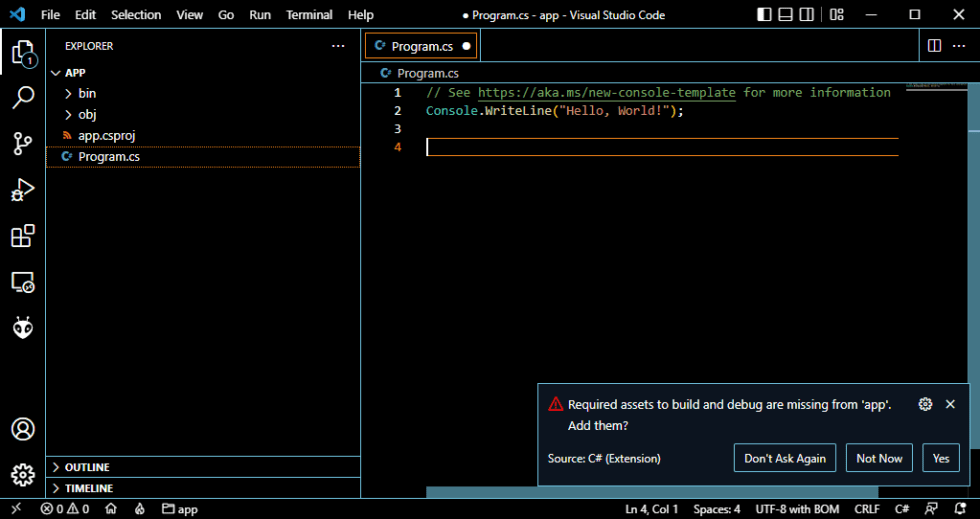Click the Not Now button
The height and width of the screenshot is (519, 980).
[x=879, y=458]
